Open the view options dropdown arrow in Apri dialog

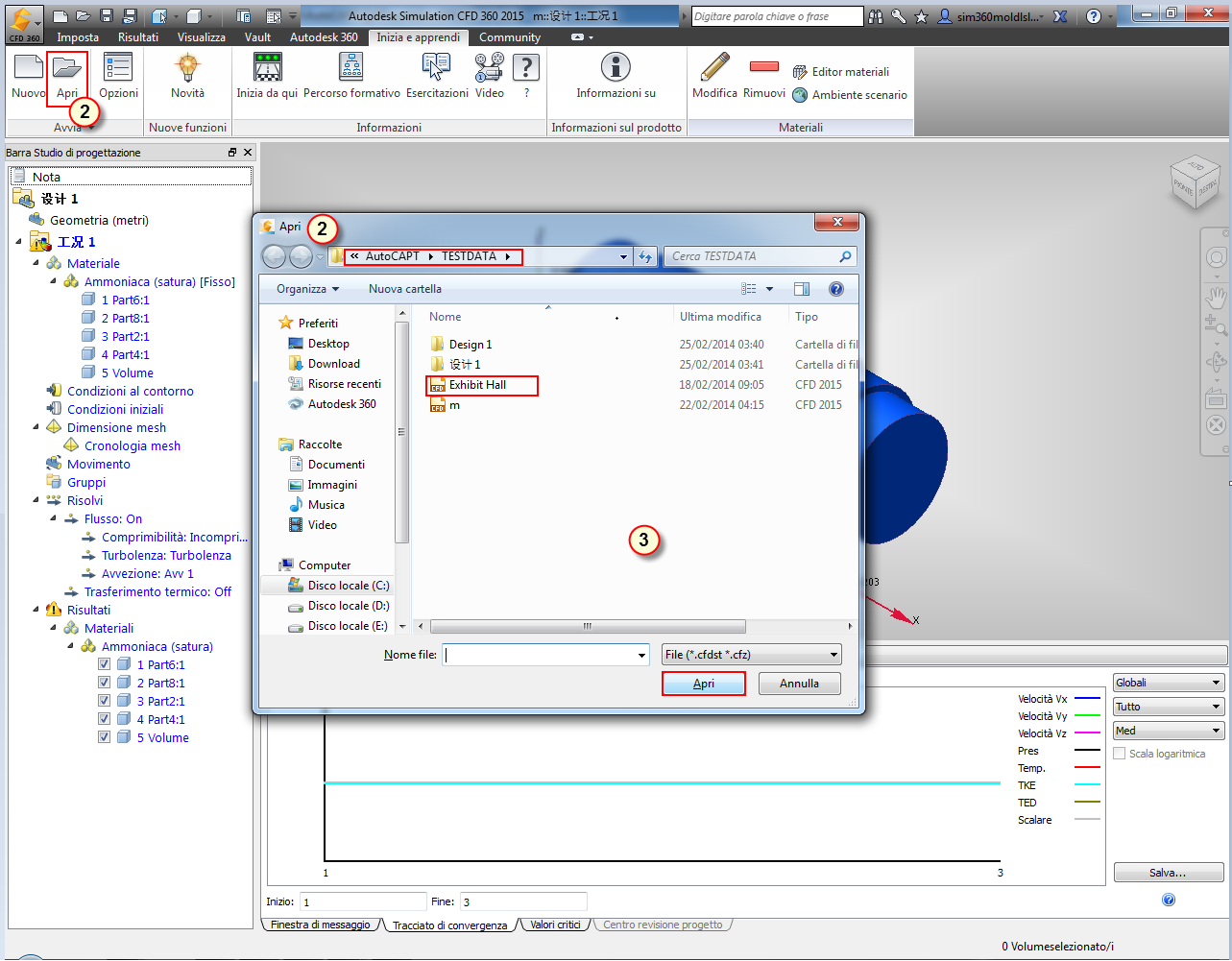(x=769, y=289)
